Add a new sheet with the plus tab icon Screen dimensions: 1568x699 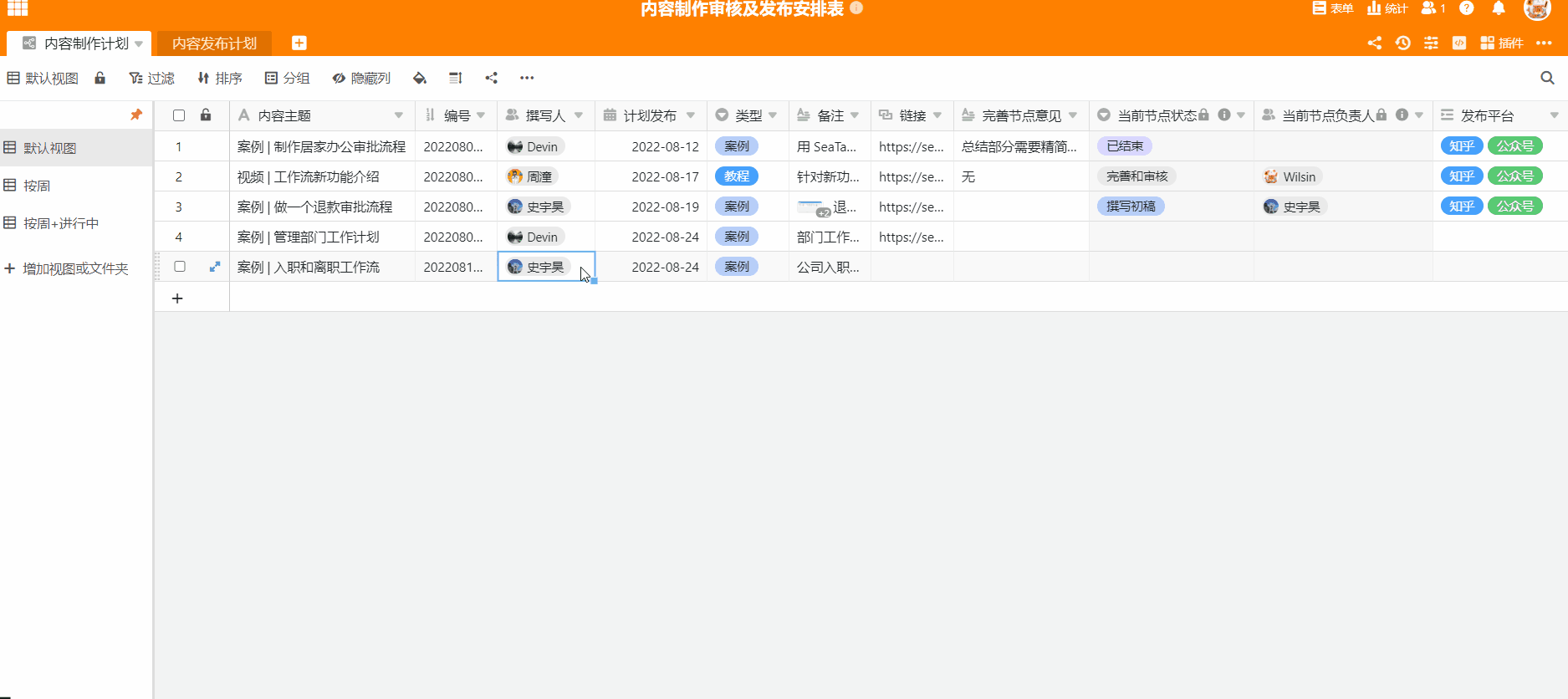(x=299, y=43)
